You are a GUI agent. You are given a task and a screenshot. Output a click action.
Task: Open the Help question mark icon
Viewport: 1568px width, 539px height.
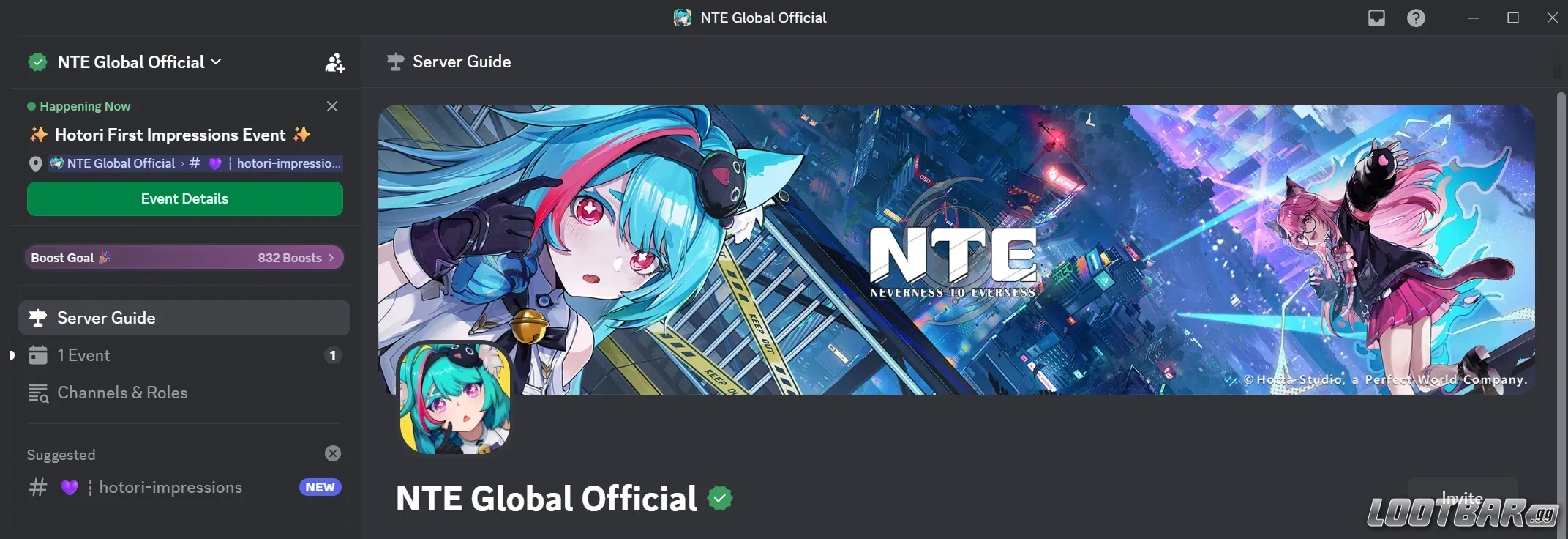(x=1416, y=18)
